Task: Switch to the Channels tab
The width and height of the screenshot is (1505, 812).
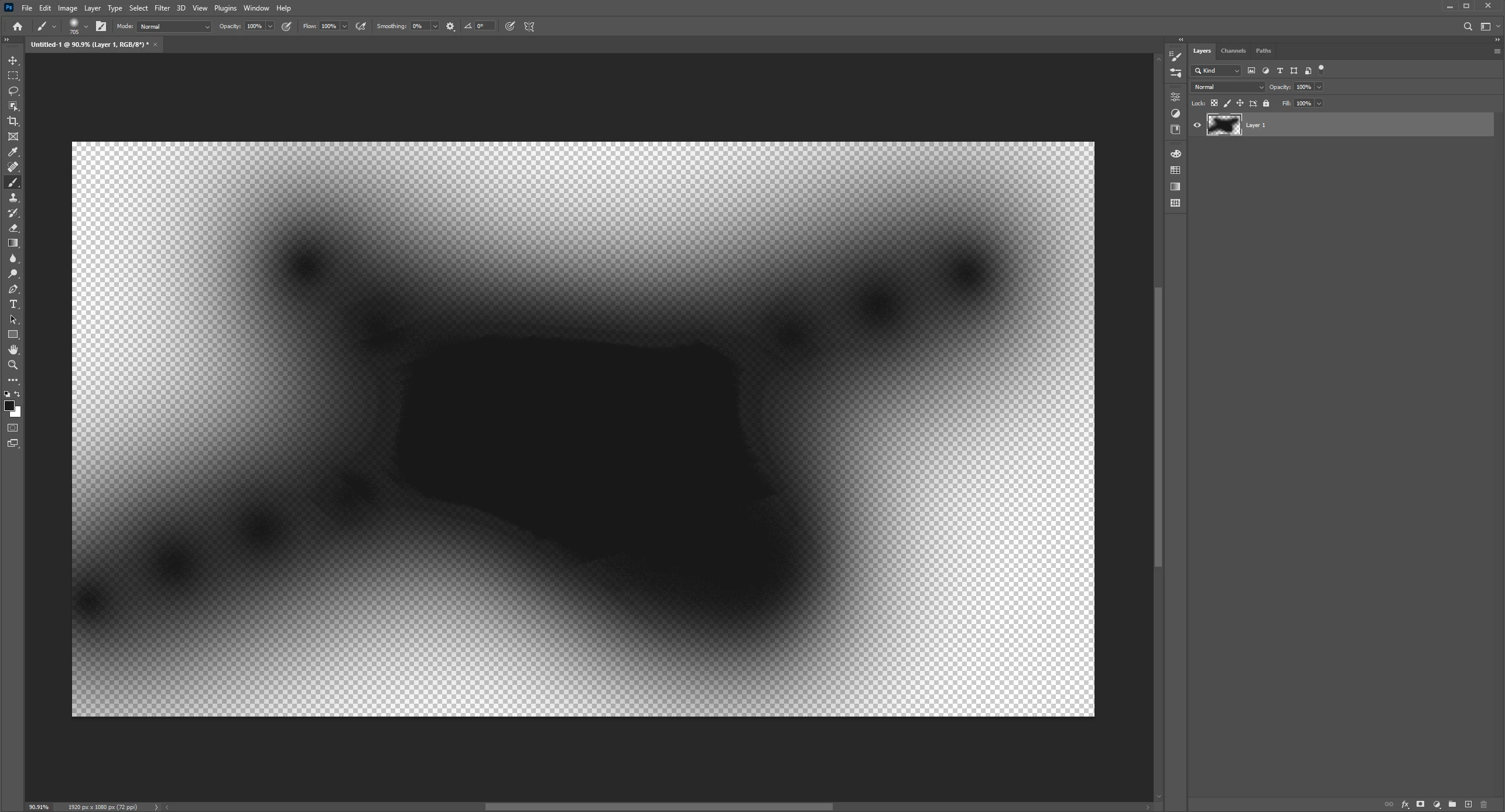Action: click(x=1233, y=51)
